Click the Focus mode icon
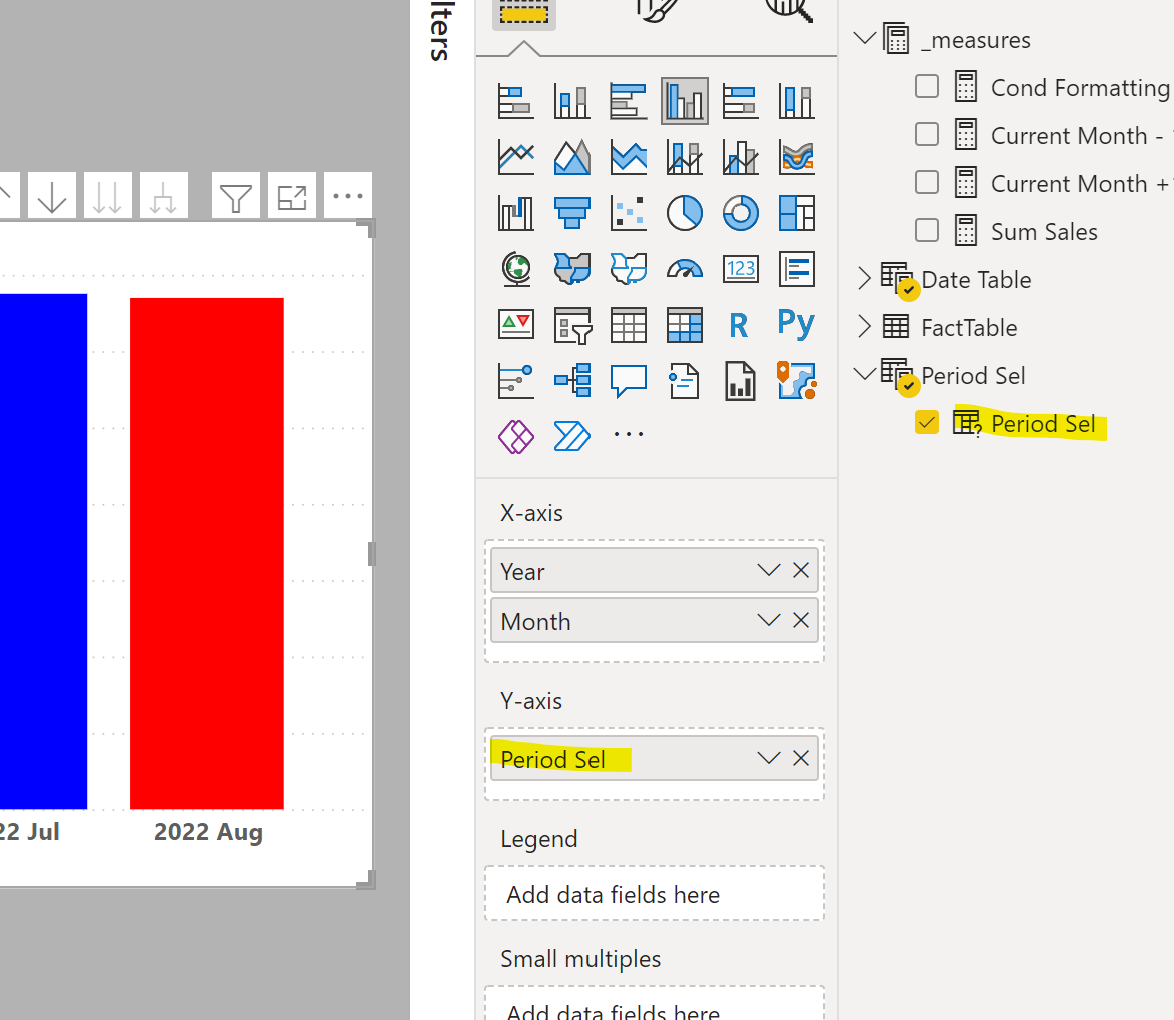 (291, 196)
